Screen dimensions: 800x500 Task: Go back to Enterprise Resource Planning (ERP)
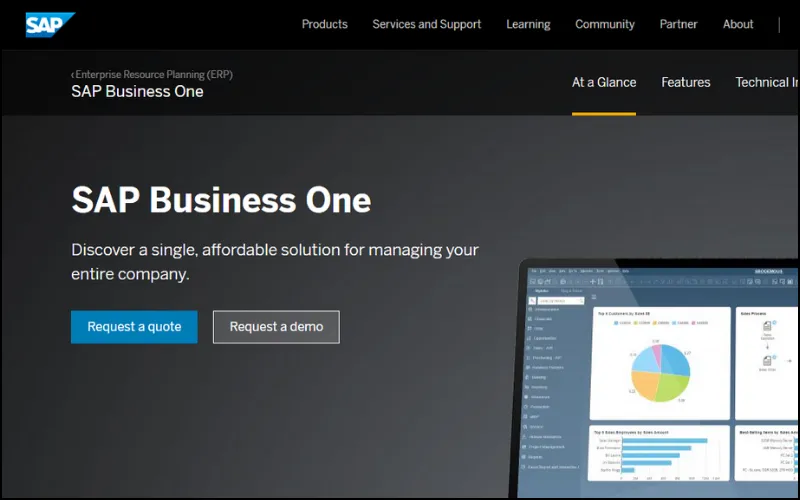click(152, 74)
